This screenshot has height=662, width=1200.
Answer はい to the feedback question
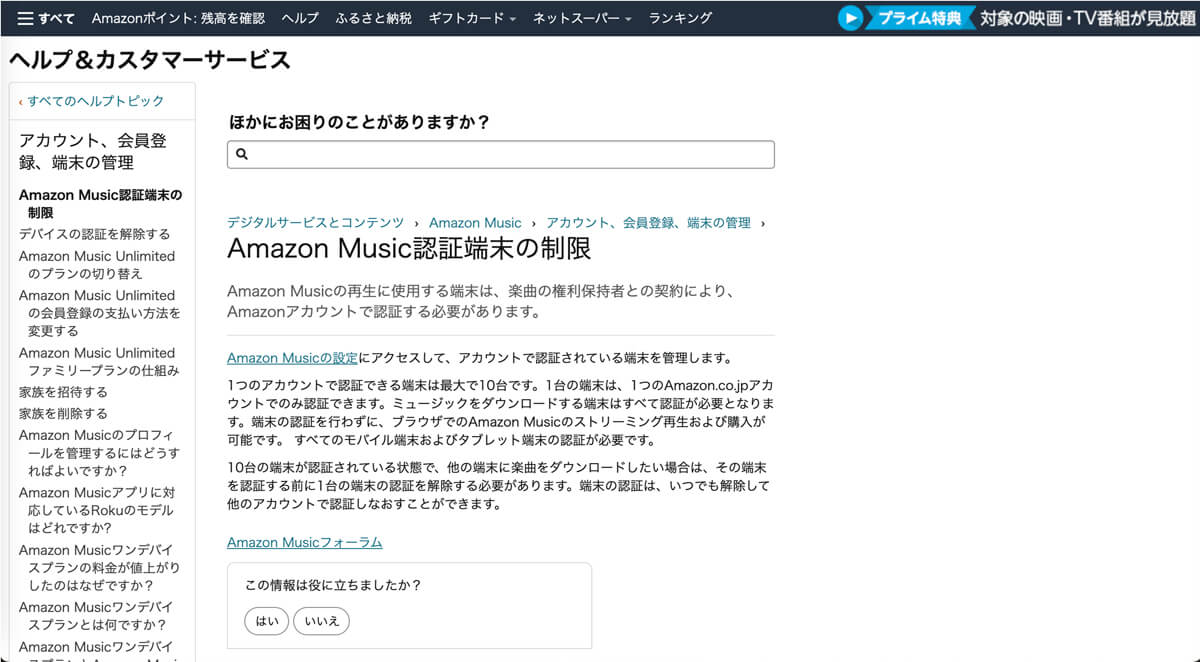tap(267, 621)
